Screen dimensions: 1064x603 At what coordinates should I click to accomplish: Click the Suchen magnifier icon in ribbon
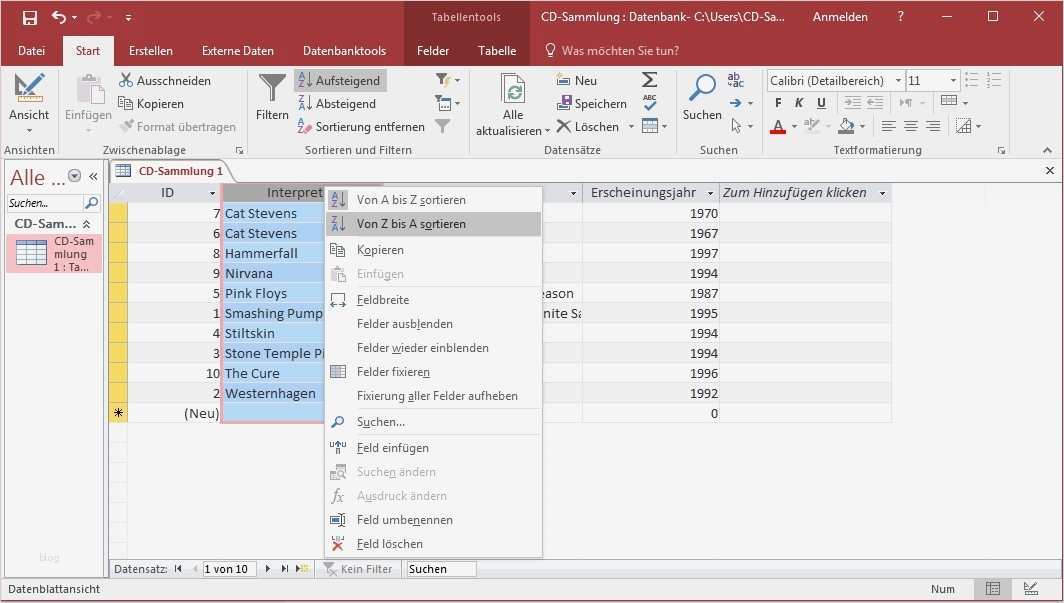[x=702, y=89]
